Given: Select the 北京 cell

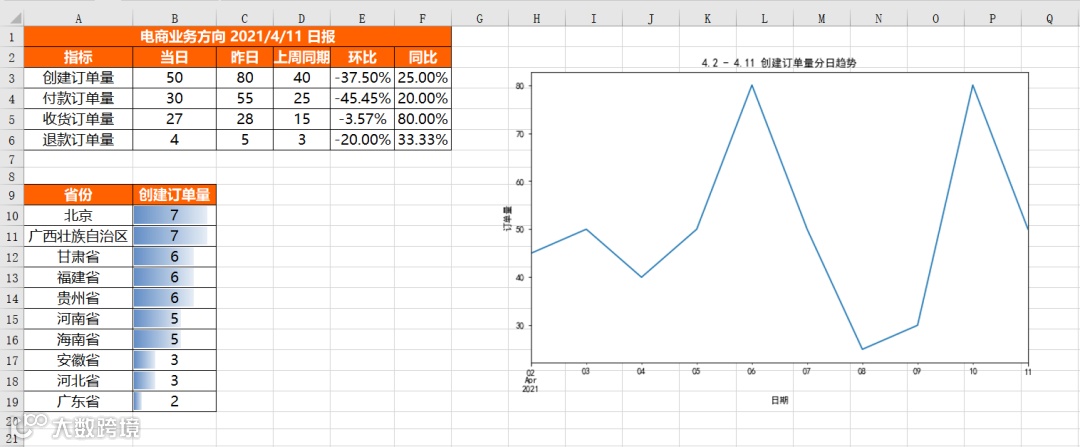Looking at the screenshot, I should tap(79, 216).
